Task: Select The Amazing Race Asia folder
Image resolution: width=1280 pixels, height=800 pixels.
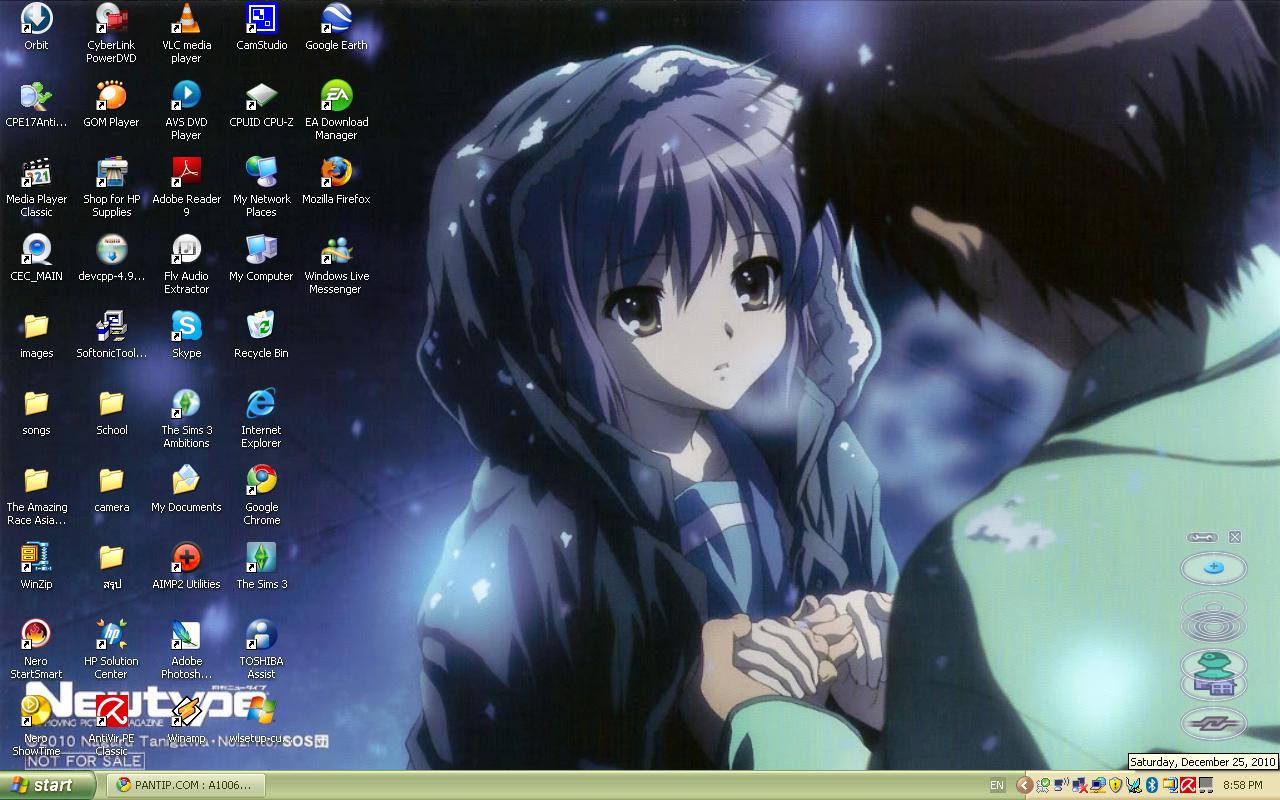Action: point(36,495)
